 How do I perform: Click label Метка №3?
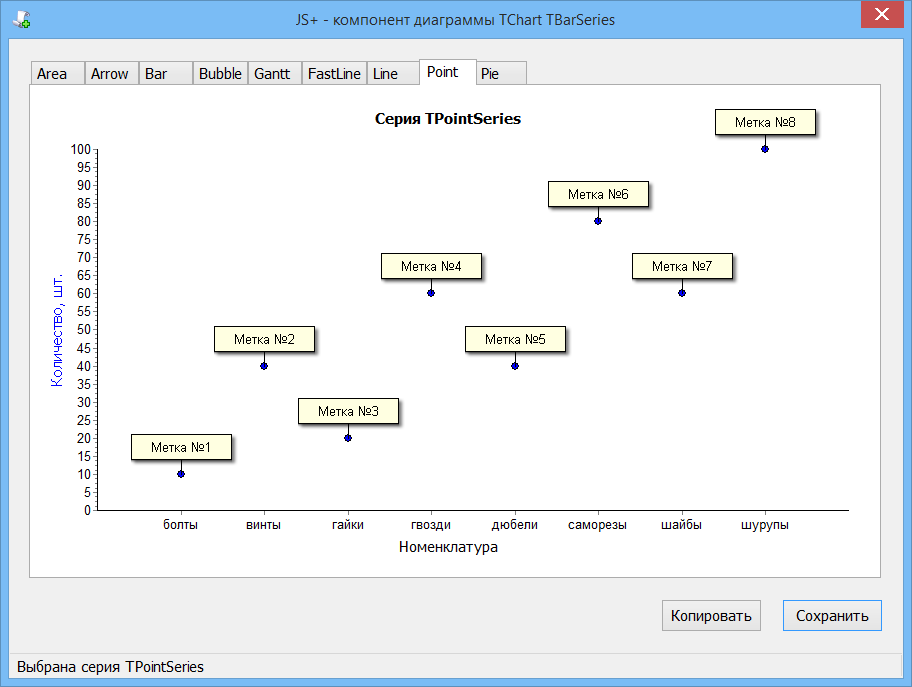point(348,411)
